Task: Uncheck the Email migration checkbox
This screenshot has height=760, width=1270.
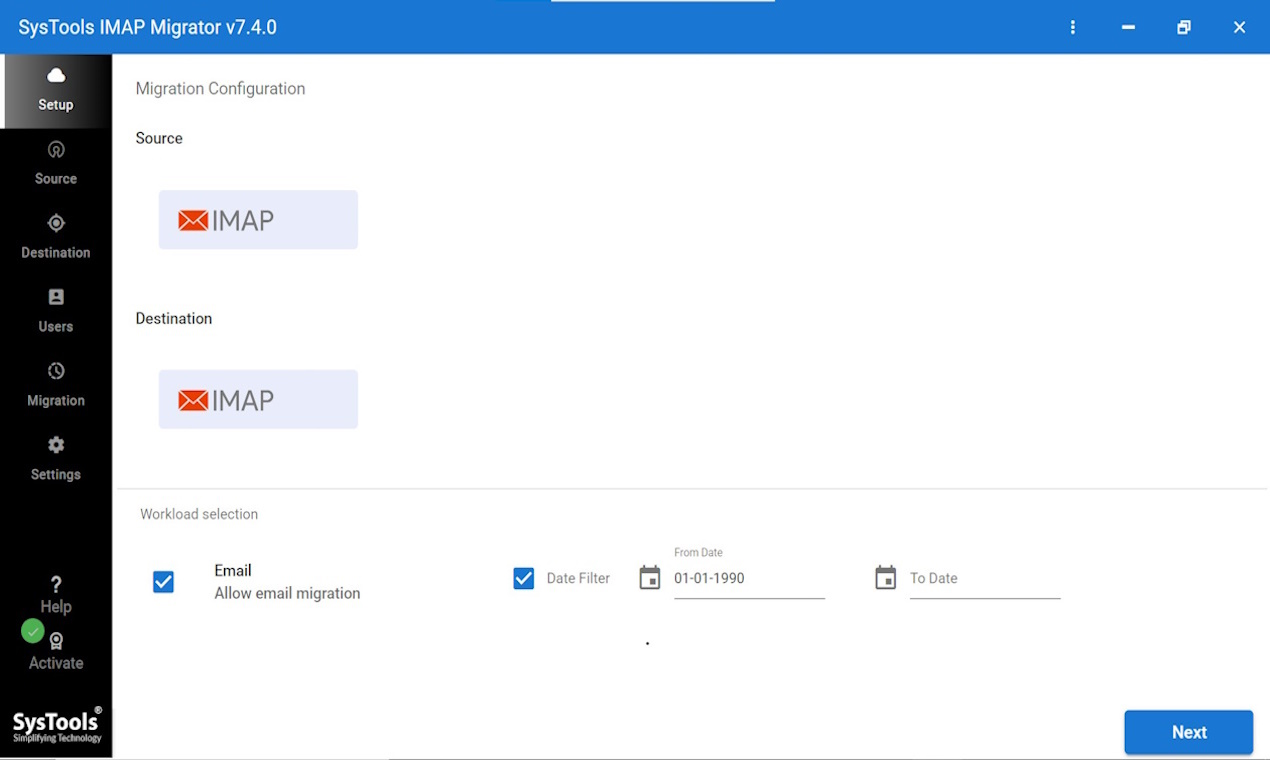Action: click(163, 581)
